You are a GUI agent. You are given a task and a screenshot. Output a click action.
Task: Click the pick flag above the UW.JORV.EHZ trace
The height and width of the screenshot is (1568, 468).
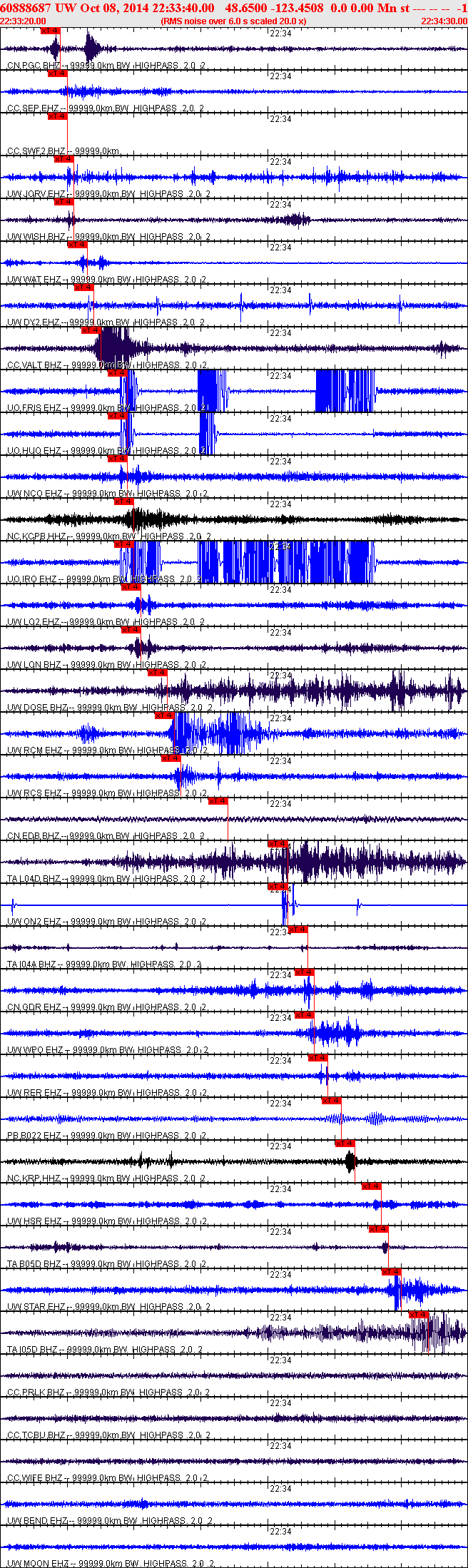click(x=63, y=159)
